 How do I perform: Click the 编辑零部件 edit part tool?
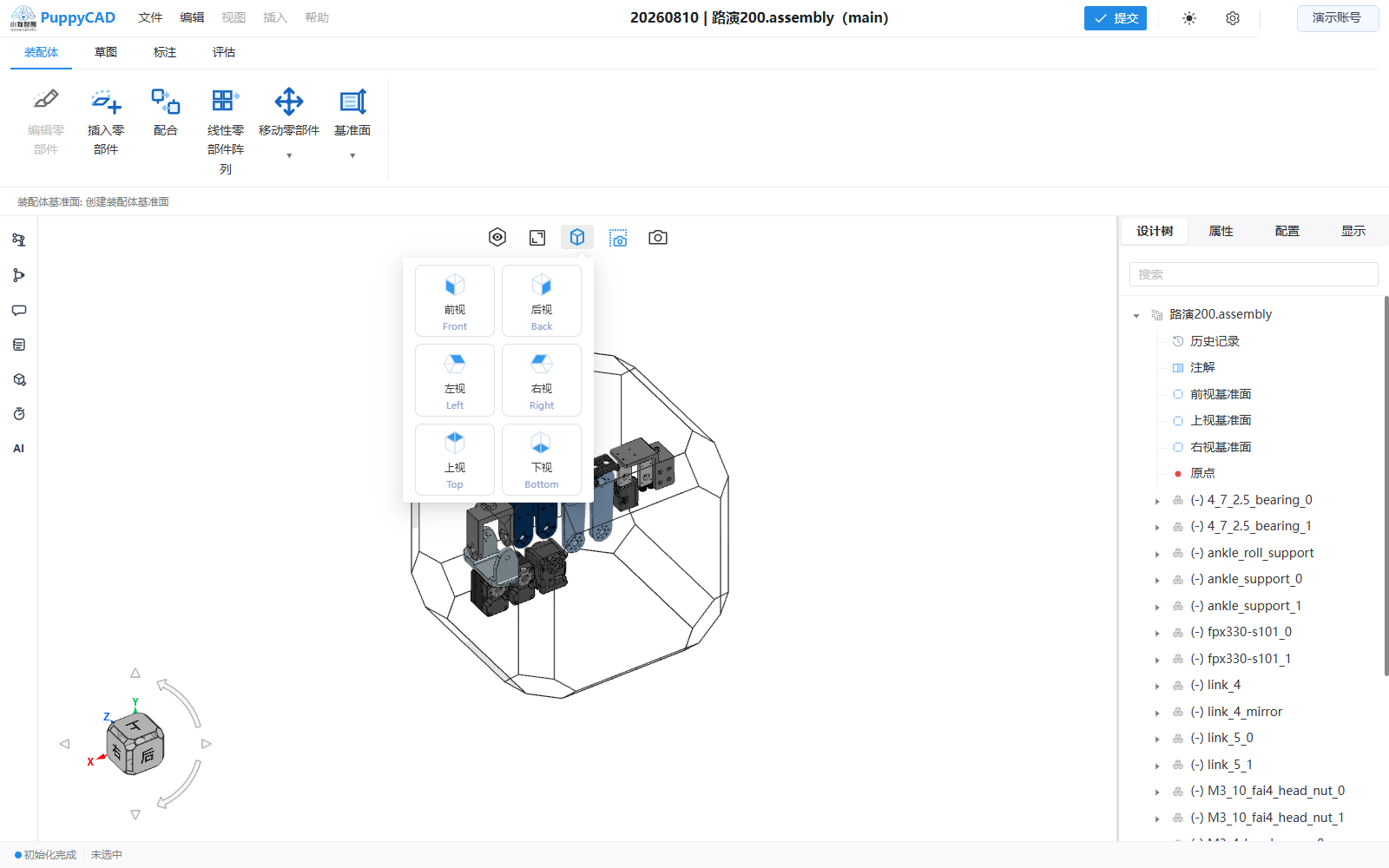pyautogui.click(x=45, y=122)
